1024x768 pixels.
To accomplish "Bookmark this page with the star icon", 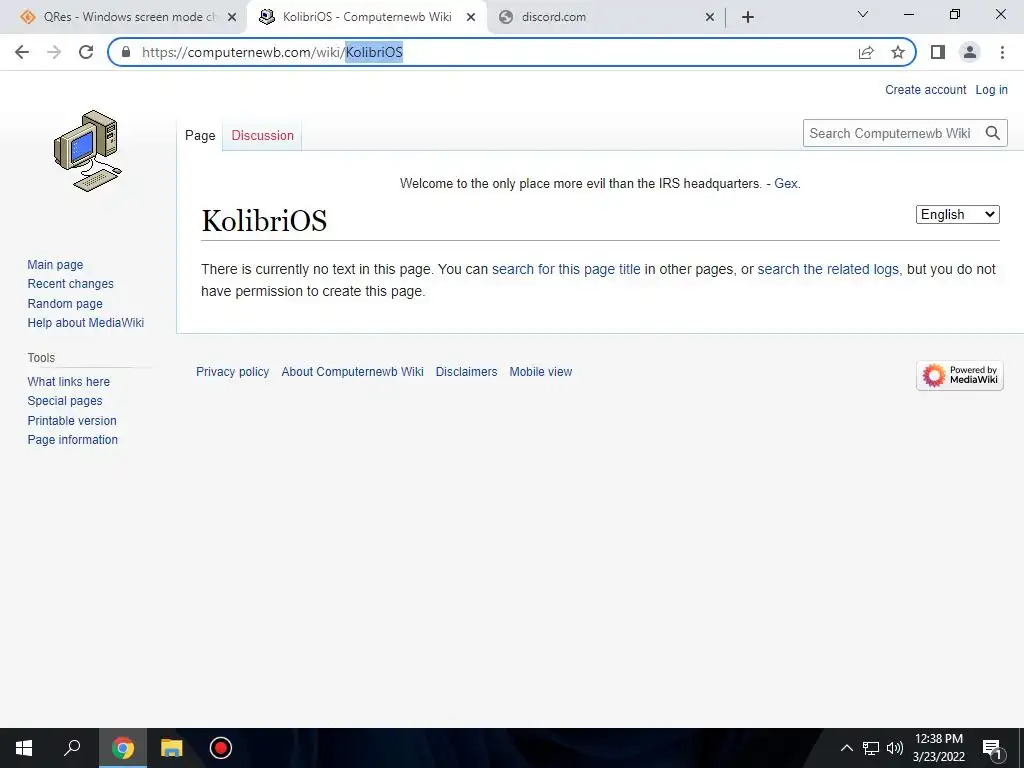I will [898, 52].
